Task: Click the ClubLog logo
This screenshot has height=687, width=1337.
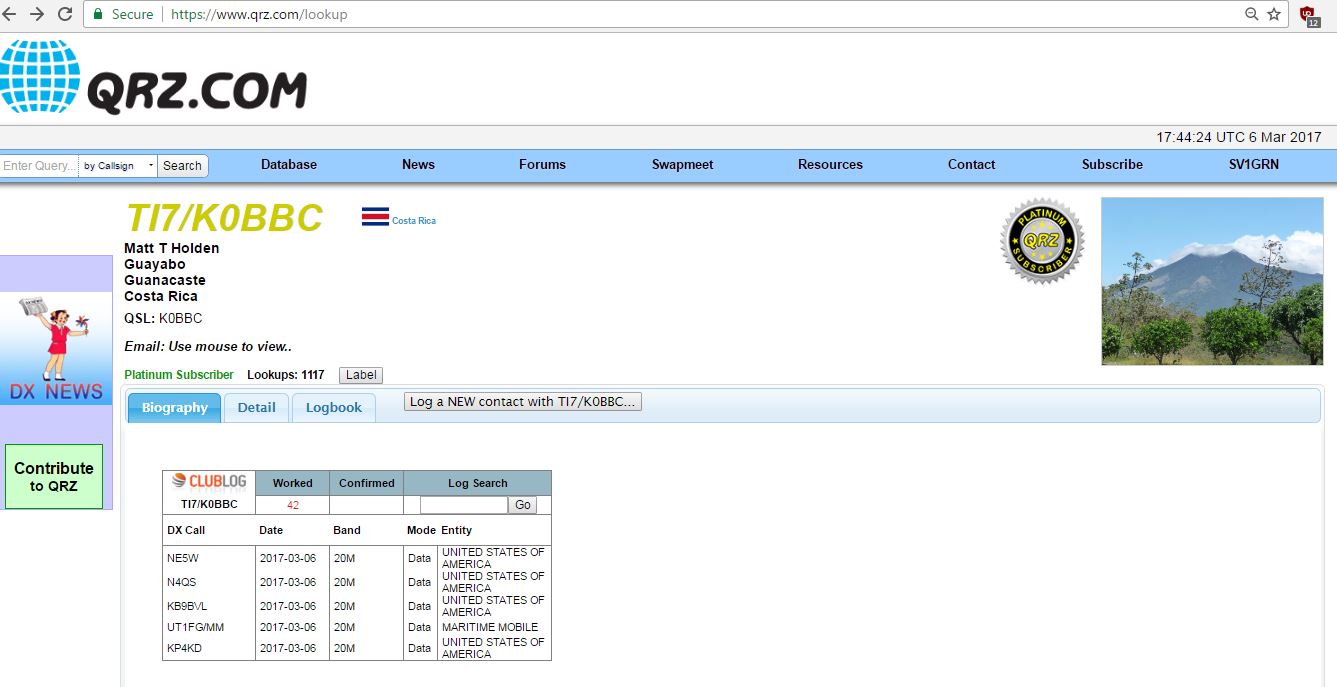Action: click(x=209, y=482)
